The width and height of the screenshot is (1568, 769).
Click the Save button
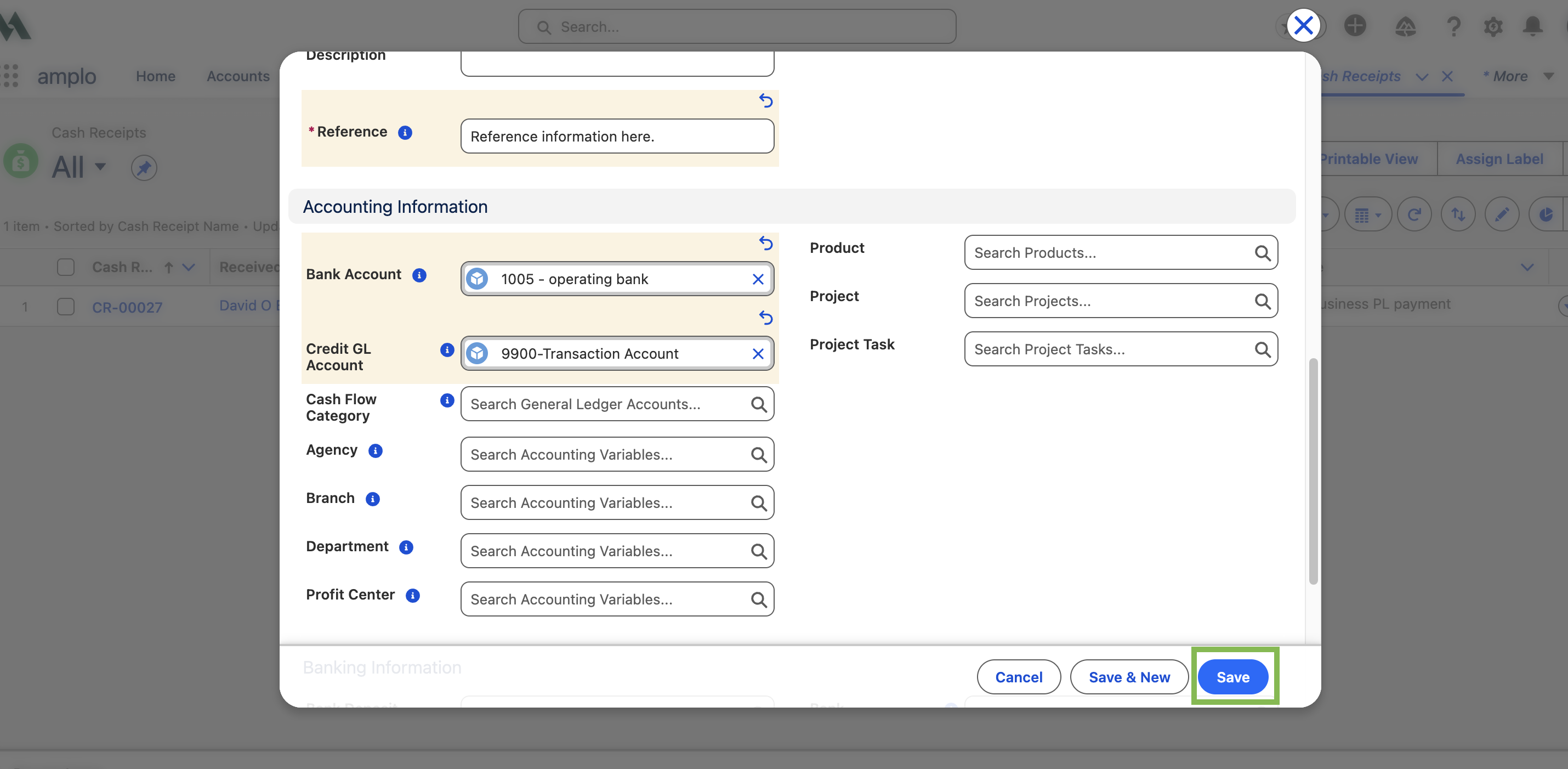(1232, 676)
